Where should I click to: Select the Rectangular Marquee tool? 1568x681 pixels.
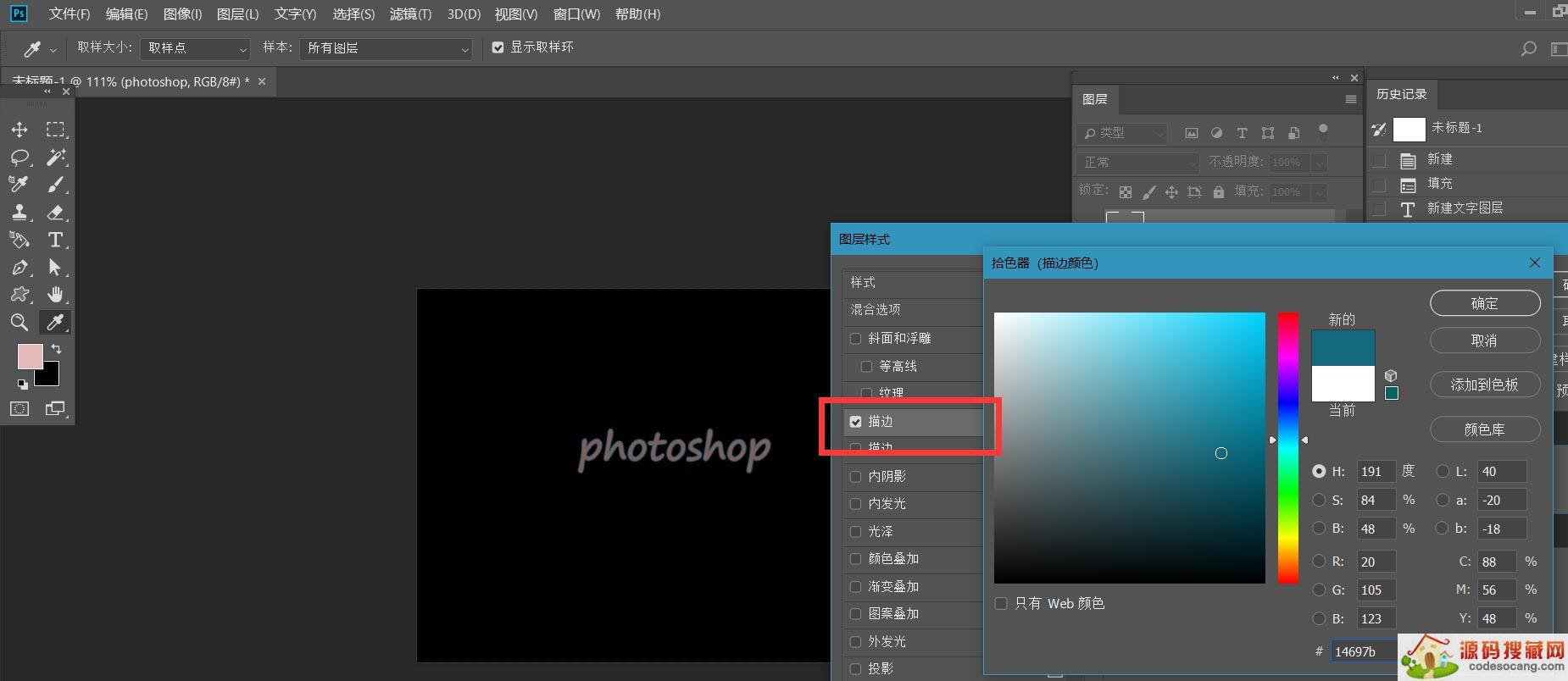56,130
